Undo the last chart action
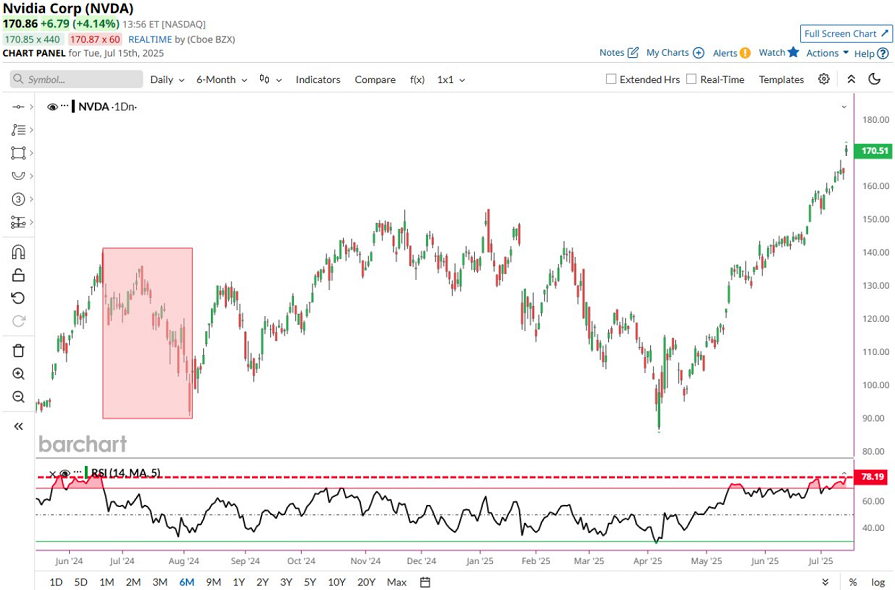 pyautogui.click(x=18, y=298)
